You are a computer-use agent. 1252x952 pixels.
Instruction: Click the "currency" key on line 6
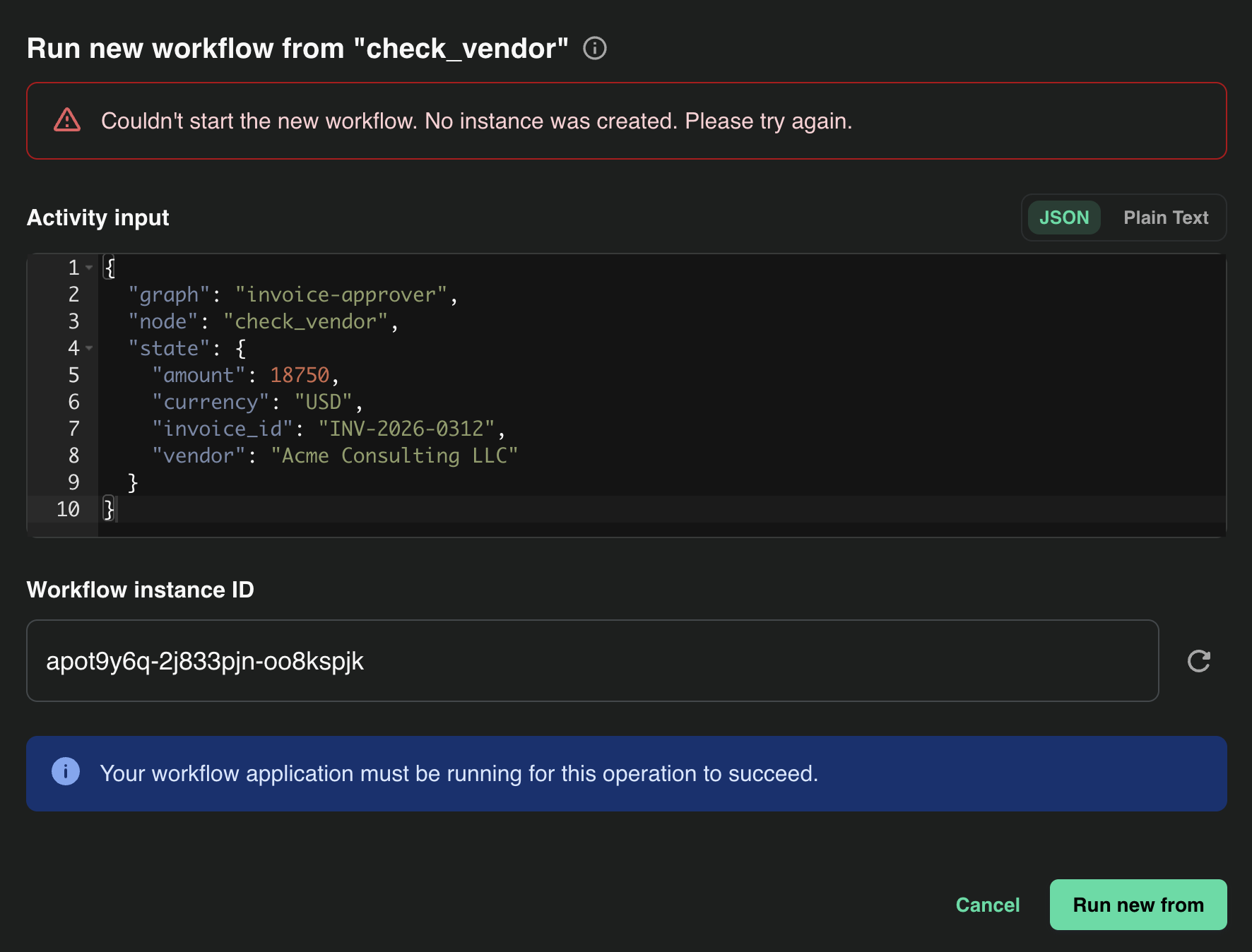point(211,402)
